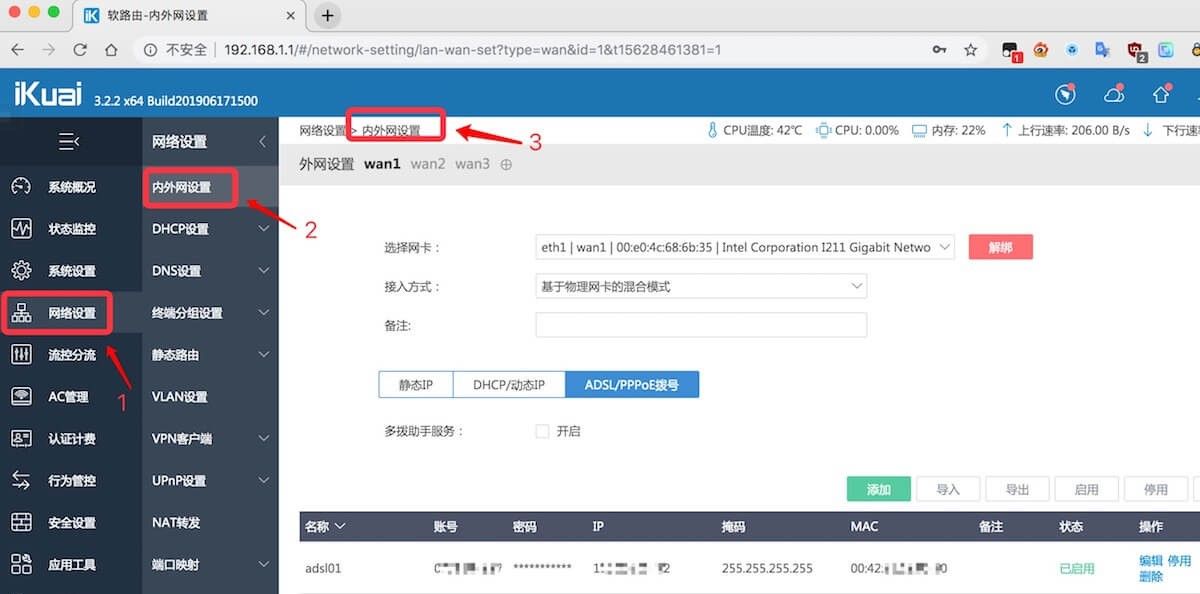Switch to wan1 tab
Viewport: 1200px width, 594px height.
click(x=382, y=164)
